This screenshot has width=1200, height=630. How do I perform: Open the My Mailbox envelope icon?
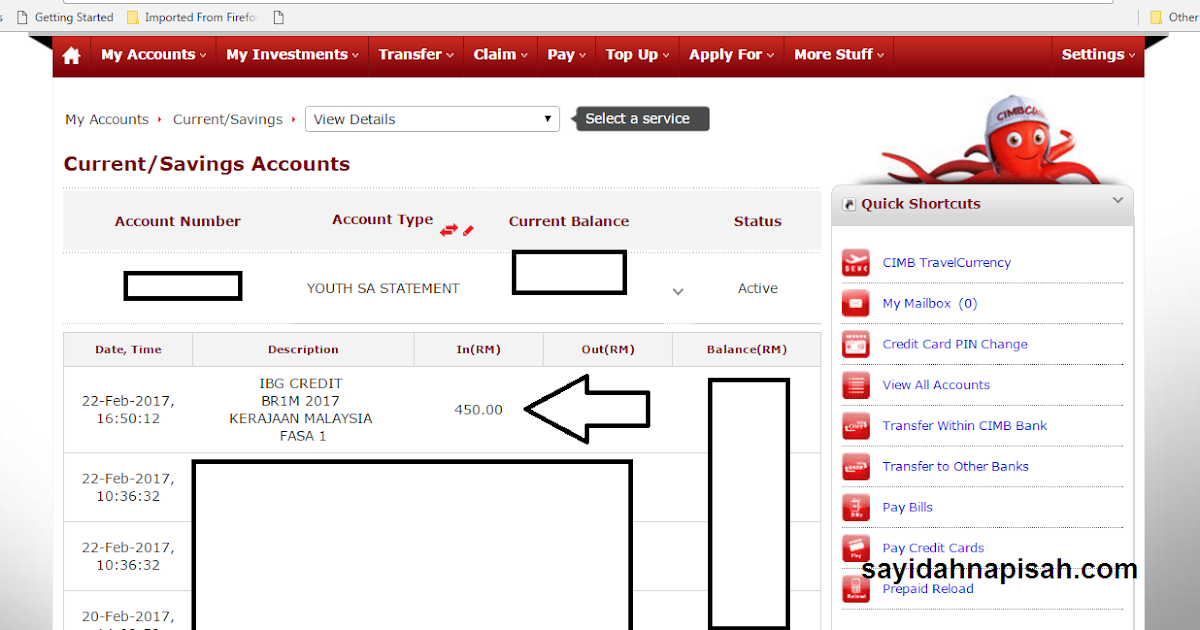(x=856, y=303)
